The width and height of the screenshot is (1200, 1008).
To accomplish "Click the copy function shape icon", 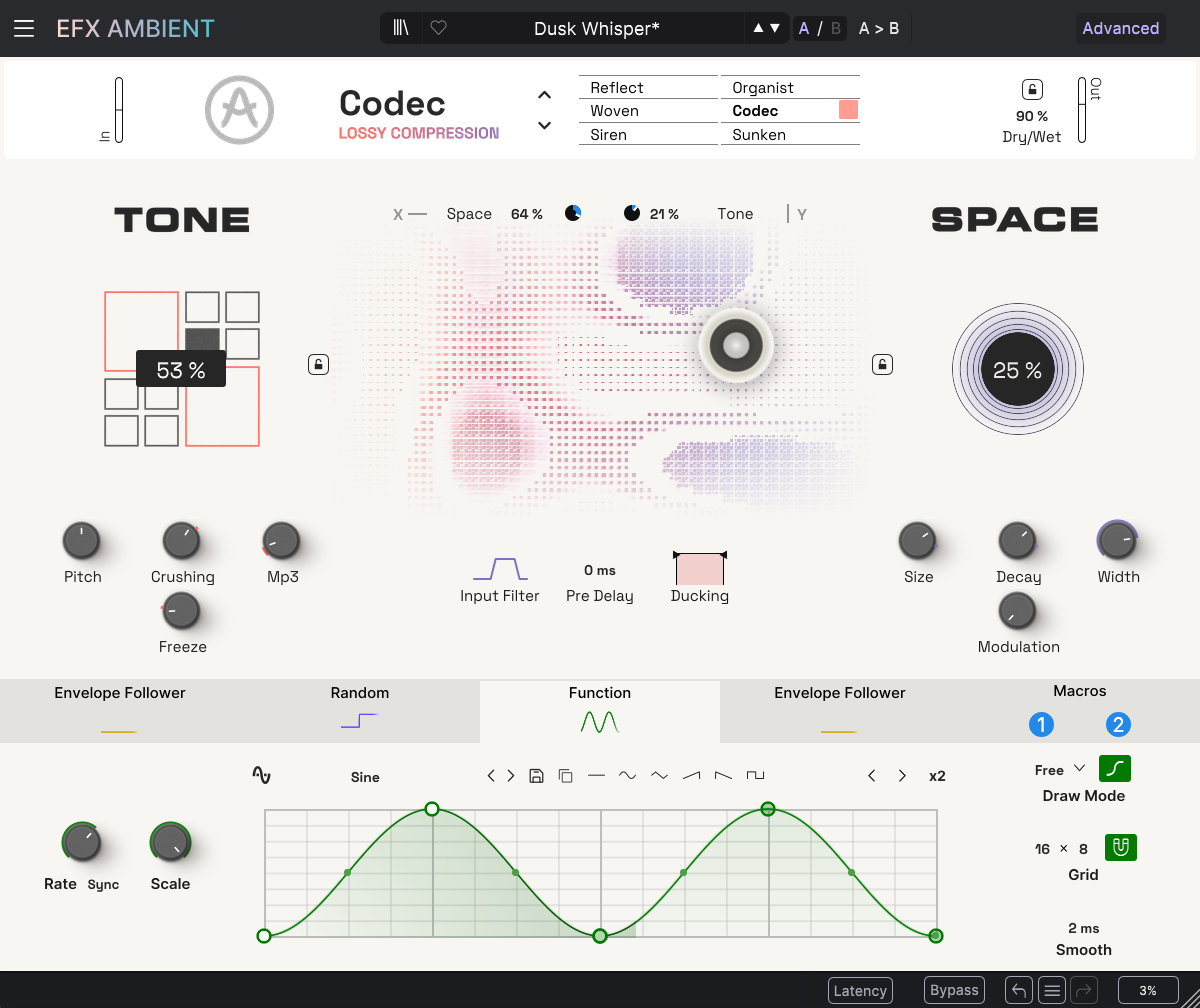I will tap(565, 776).
